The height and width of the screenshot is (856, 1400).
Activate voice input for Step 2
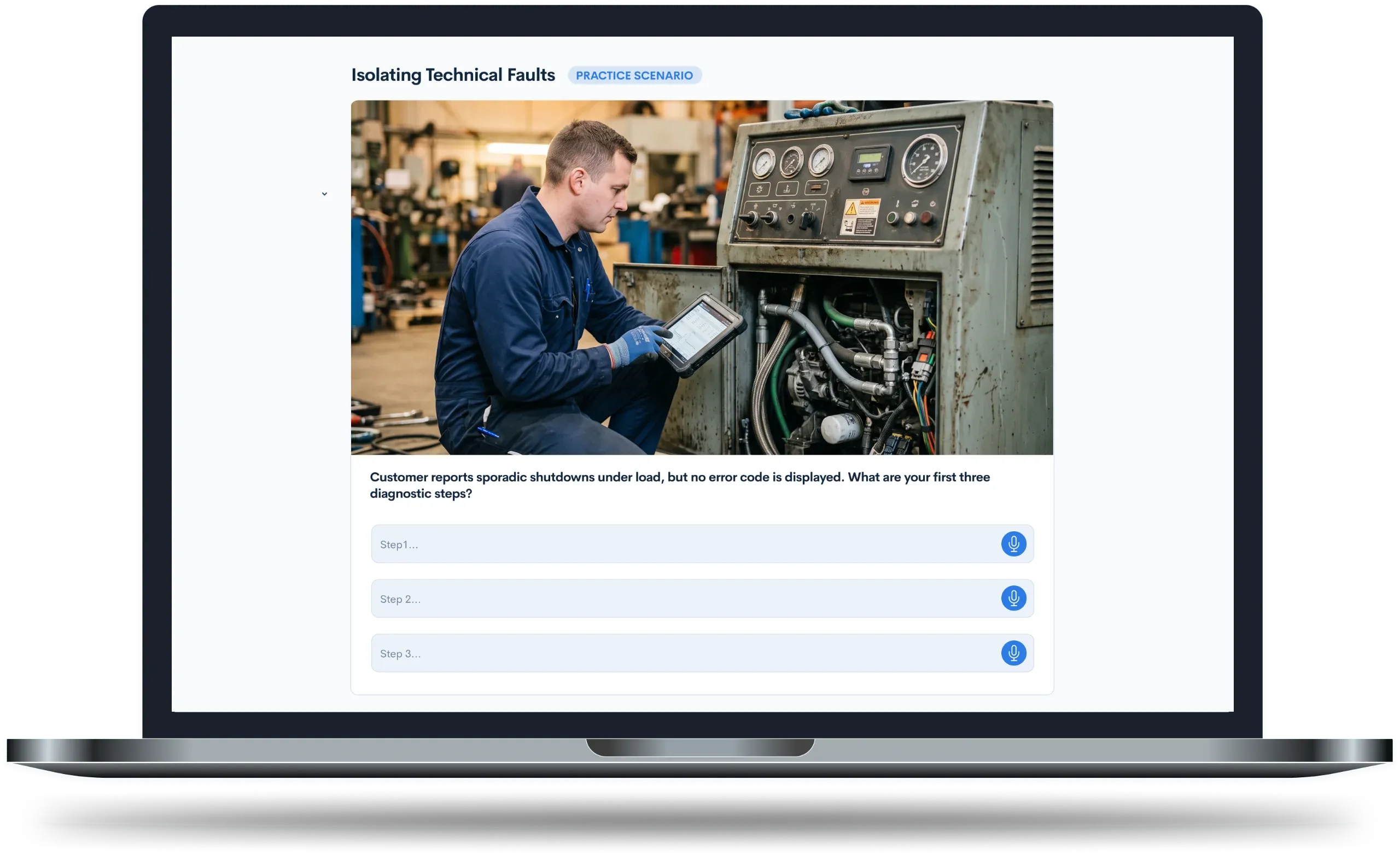[1013, 598]
